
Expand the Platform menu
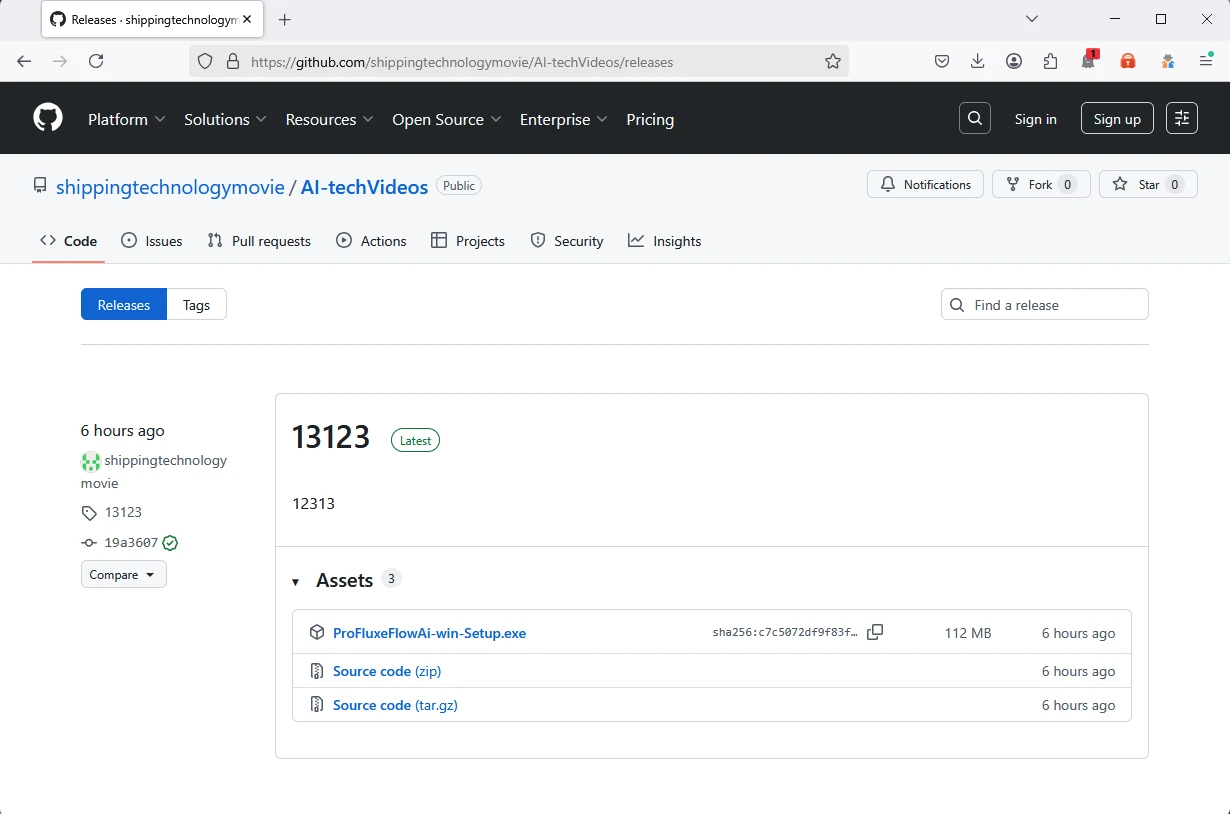(x=127, y=119)
